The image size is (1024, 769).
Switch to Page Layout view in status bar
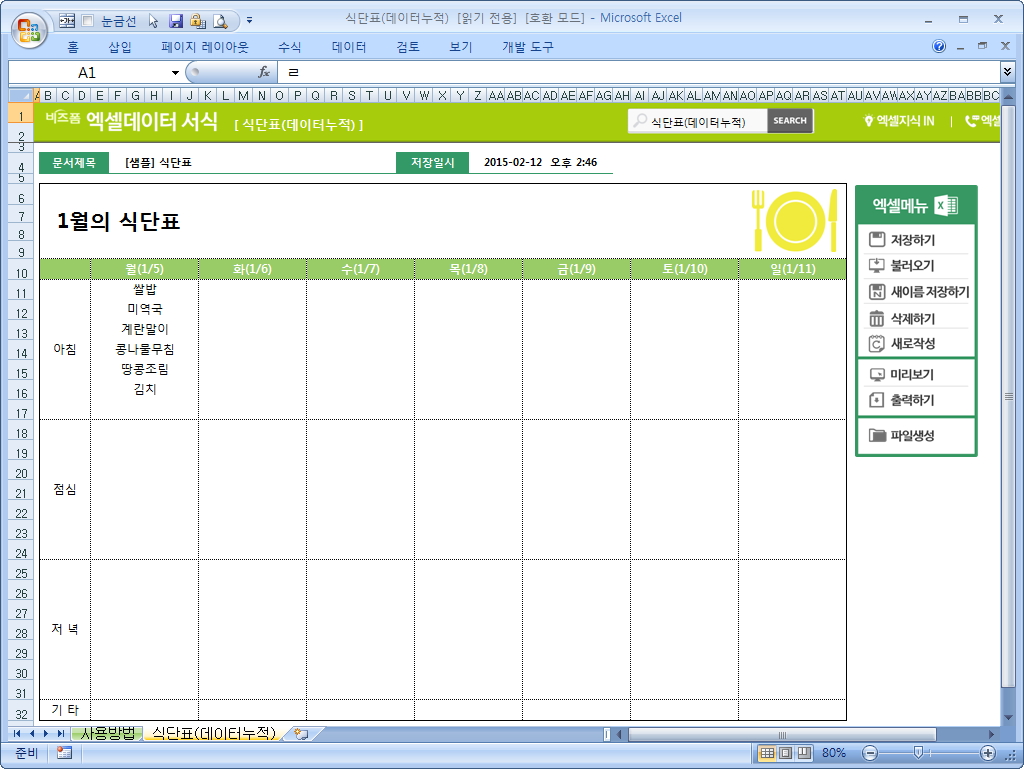785,753
